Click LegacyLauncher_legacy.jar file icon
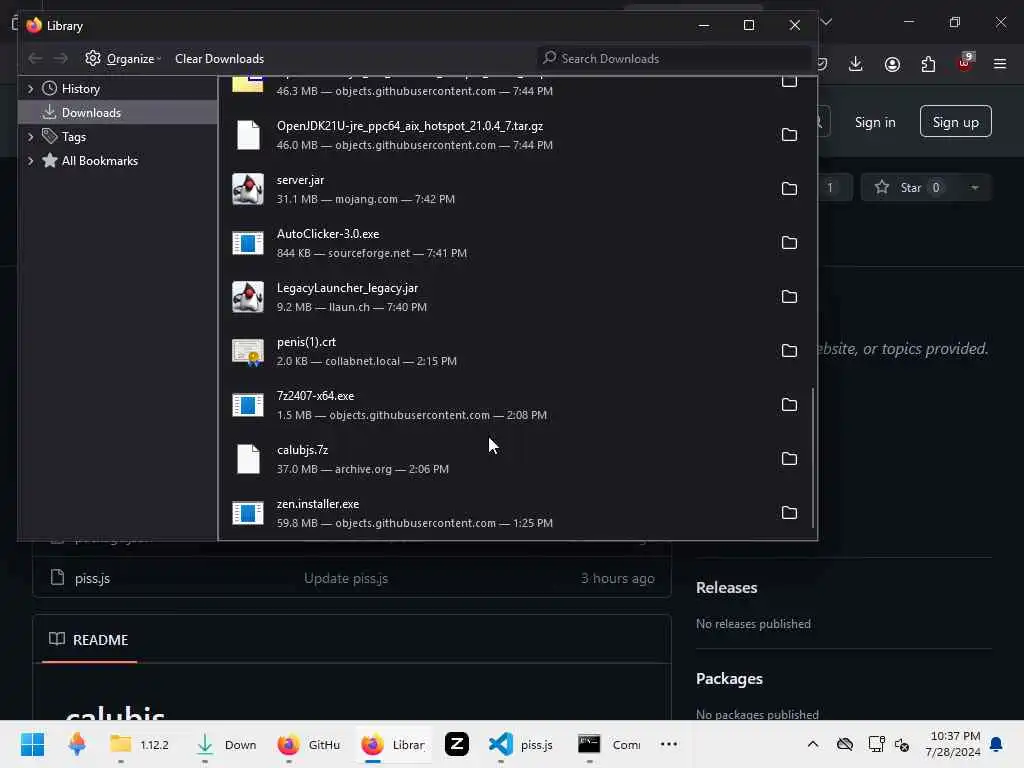Image resolution: width=1024 pixels, height=768 pixels. tap(248, 297)
